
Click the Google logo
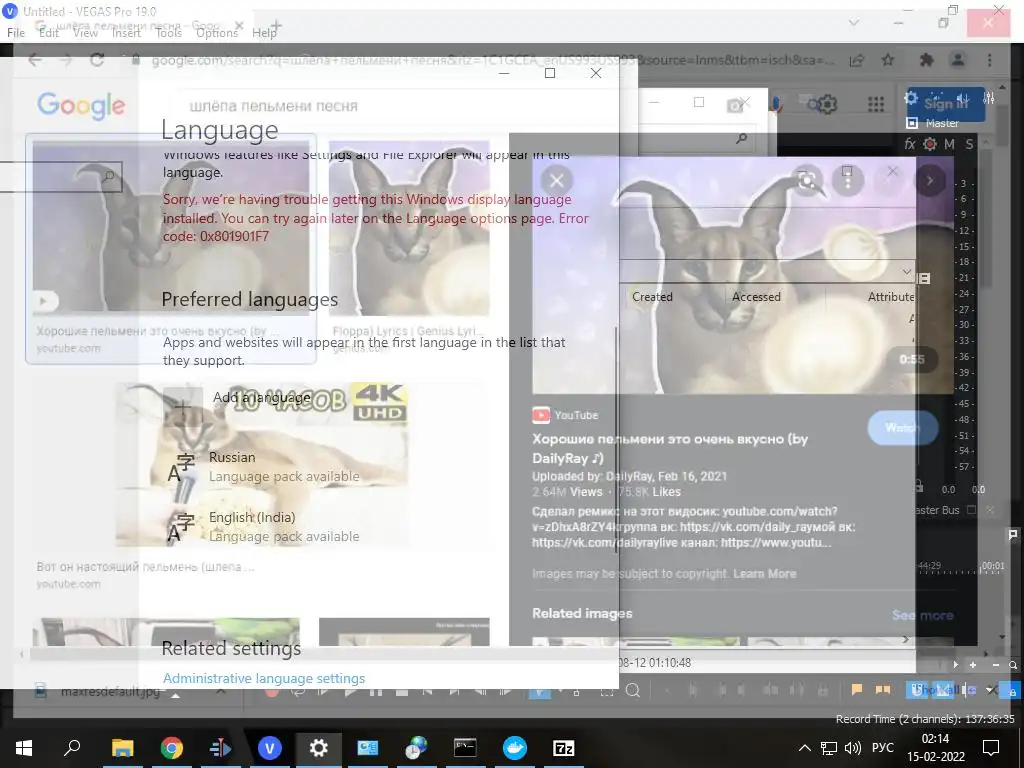[x=81, y=105]
